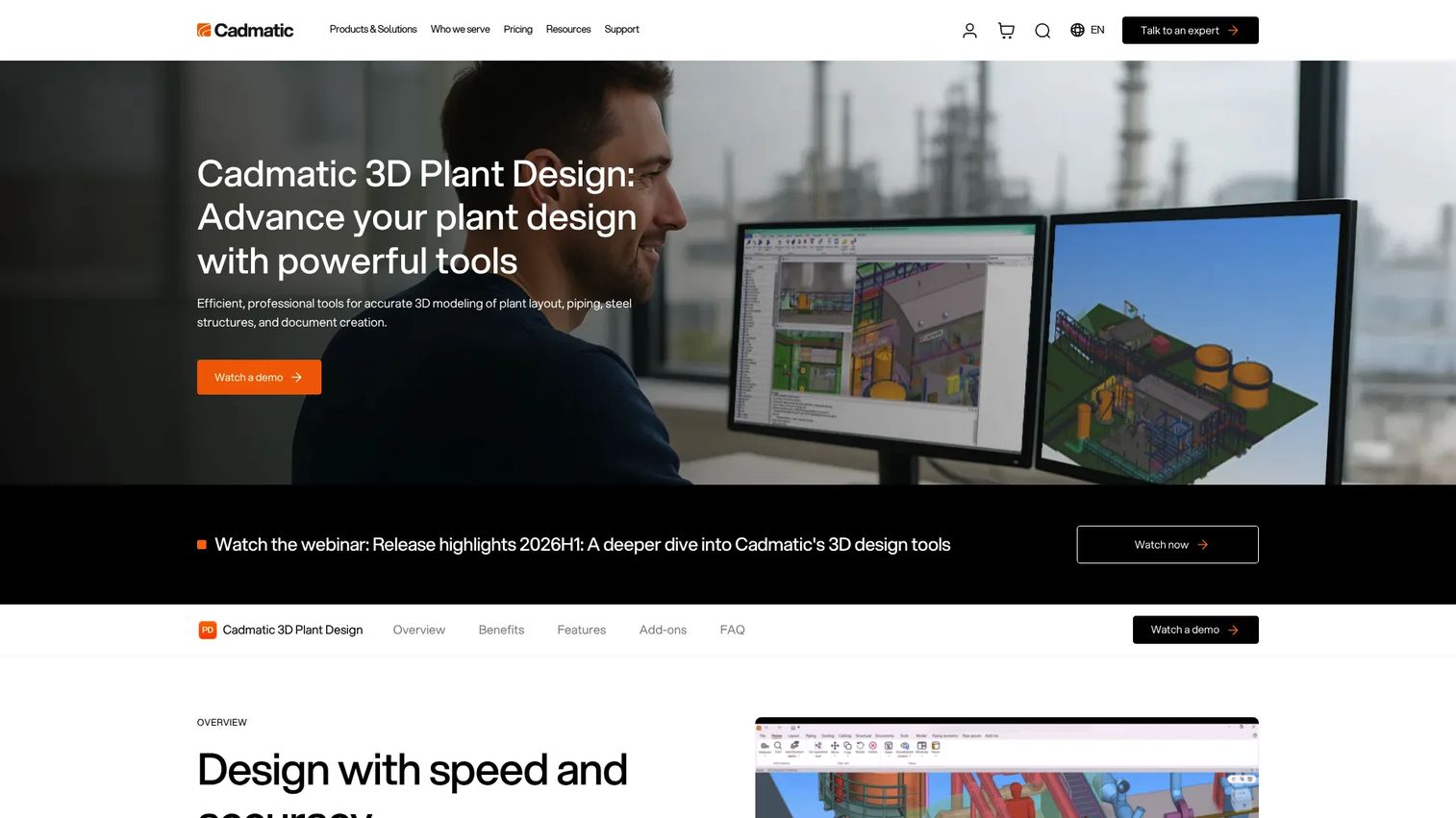Open the shopping cart icon
The image size is (1456, 818).
point(1006,31)
